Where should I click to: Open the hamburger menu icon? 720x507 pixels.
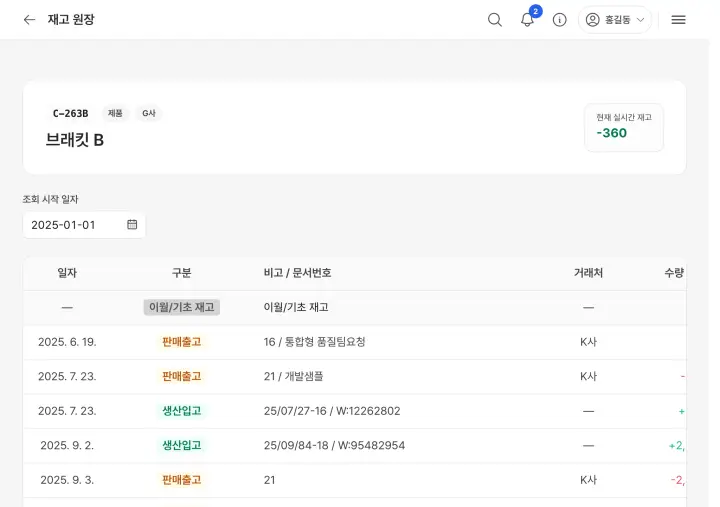pyautogui.click(x=678, y=20)
